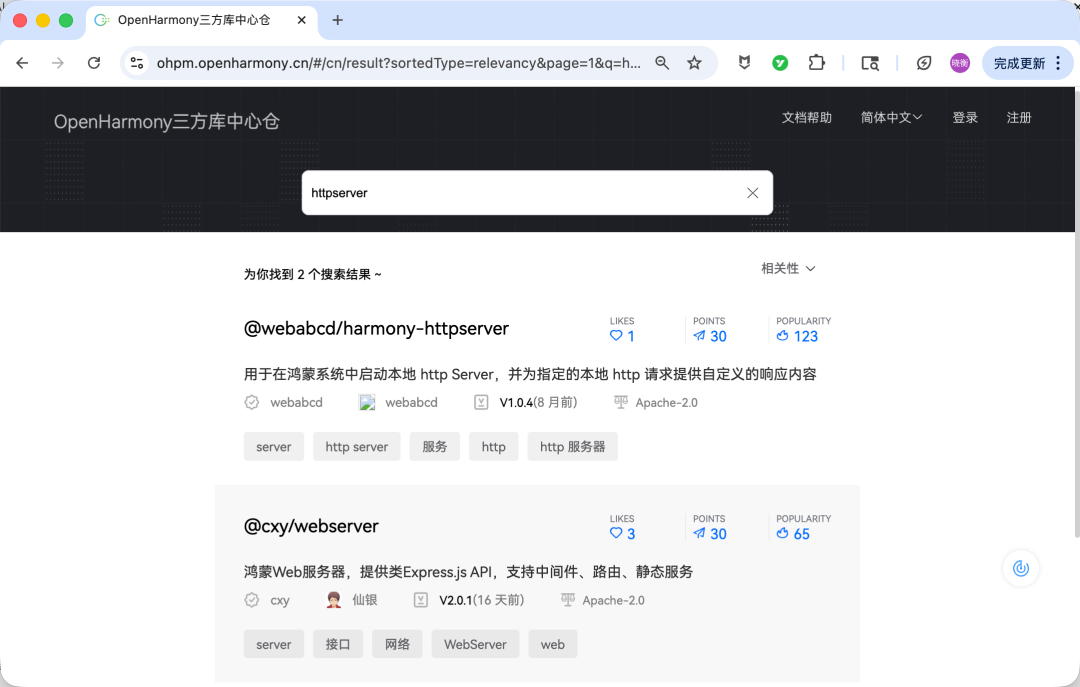Select the 'http server' tag

357,447
